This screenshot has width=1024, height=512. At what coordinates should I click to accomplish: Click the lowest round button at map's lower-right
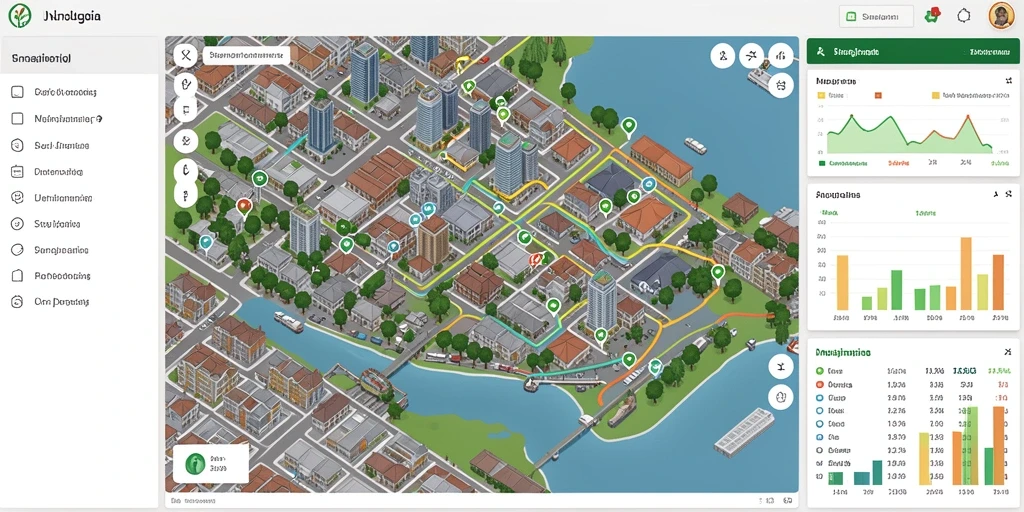click(x=780, y=396)
